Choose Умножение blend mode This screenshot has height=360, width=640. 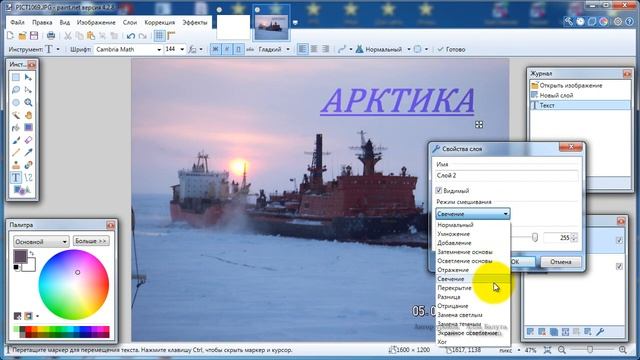(x=473, y=234)
